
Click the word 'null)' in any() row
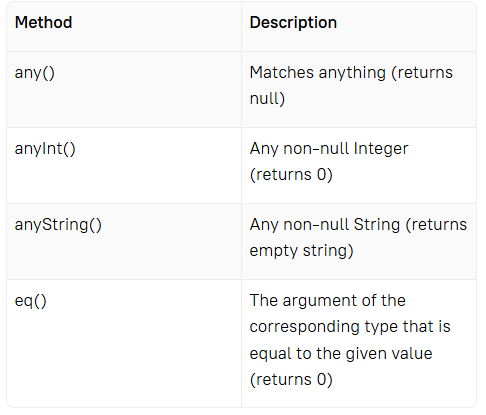[x=267, y=99]
